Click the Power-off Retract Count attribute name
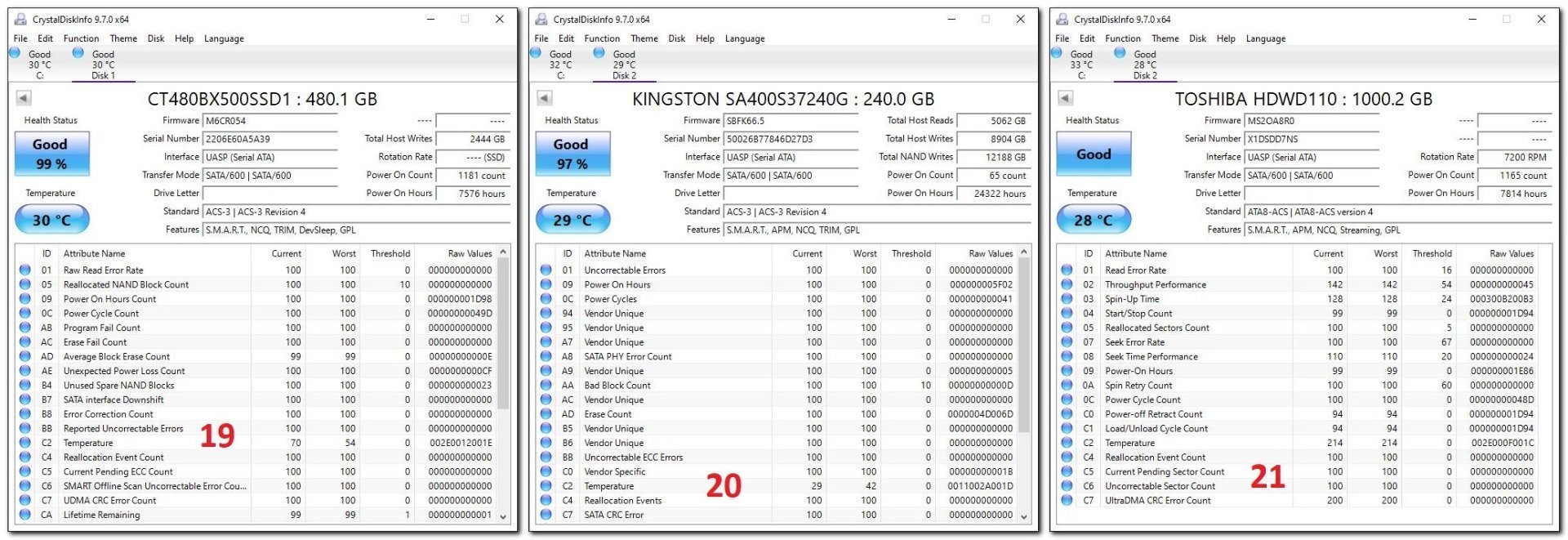Screen dimensions: 1568x540 (x=1153, y=414)
